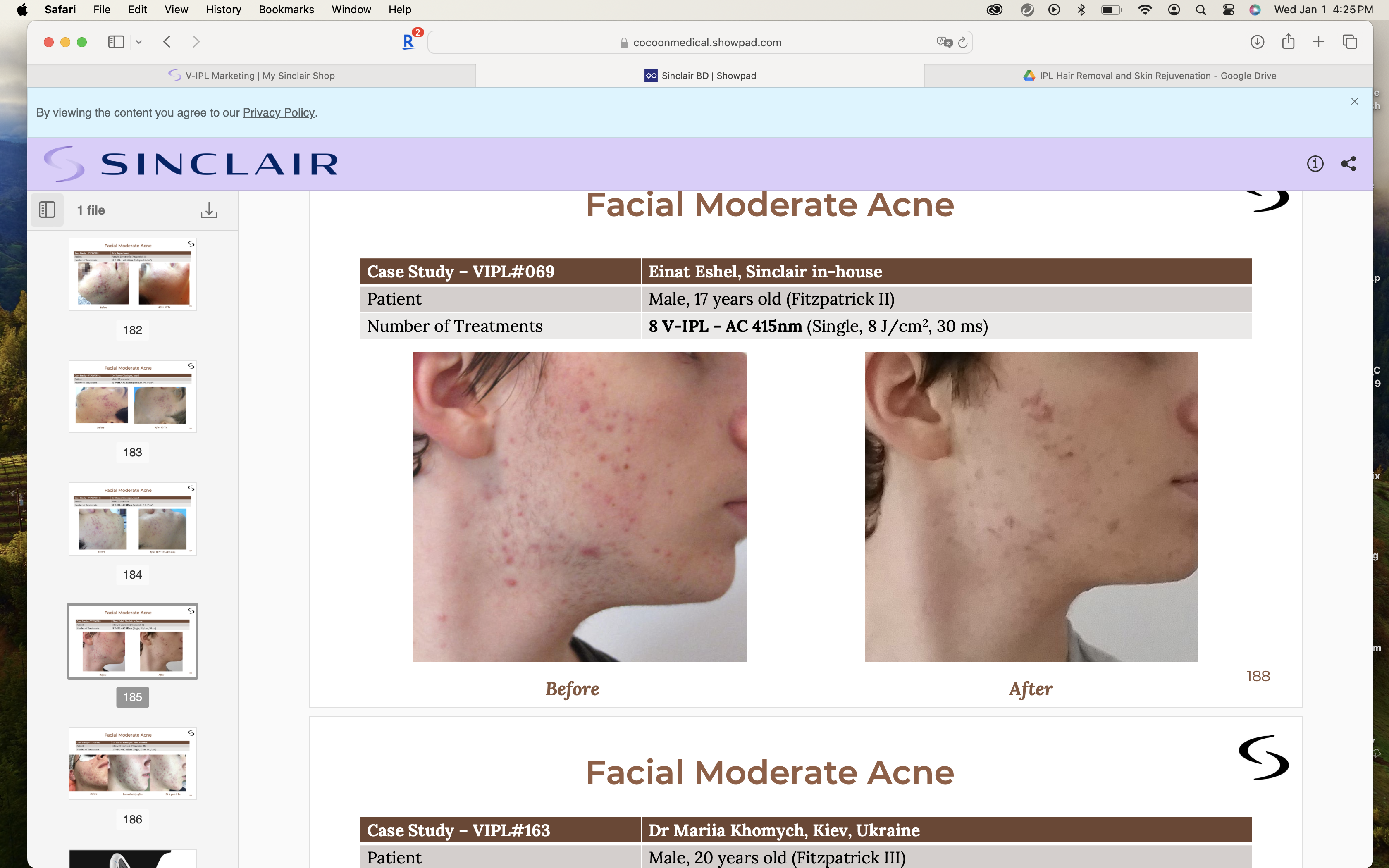Open the Safari menu

[x=60, y=10]
